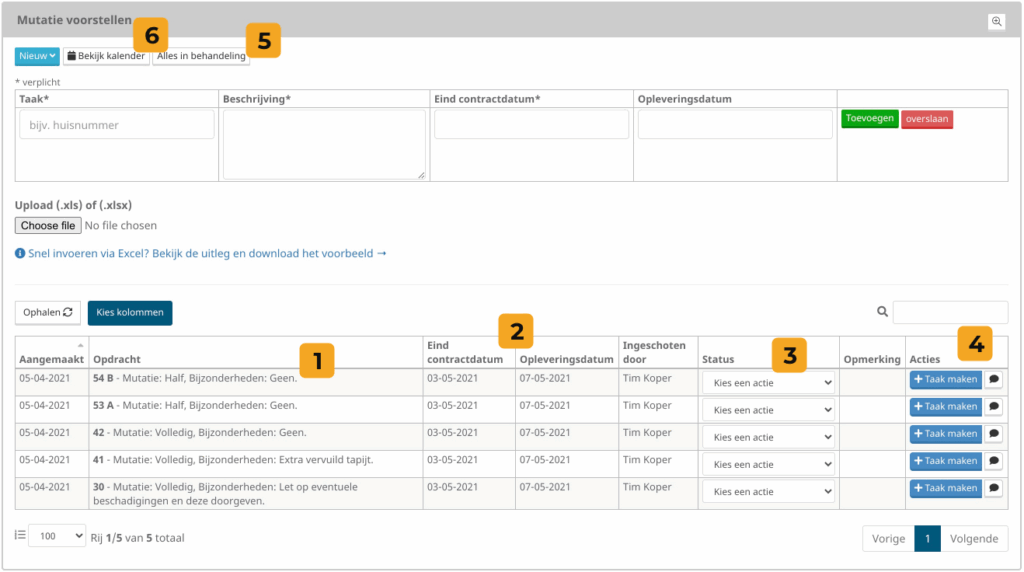Open rows-per-page dropdown showing 100
This screenshot has height=572, width=1024.
pyautogui.click(x=57, y=537)
